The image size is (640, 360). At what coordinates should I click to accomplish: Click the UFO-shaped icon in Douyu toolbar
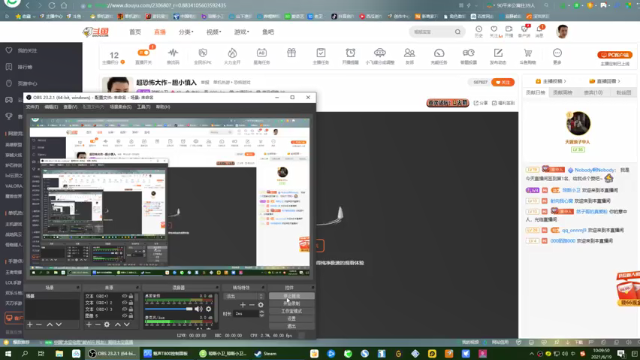coord(380,53)
